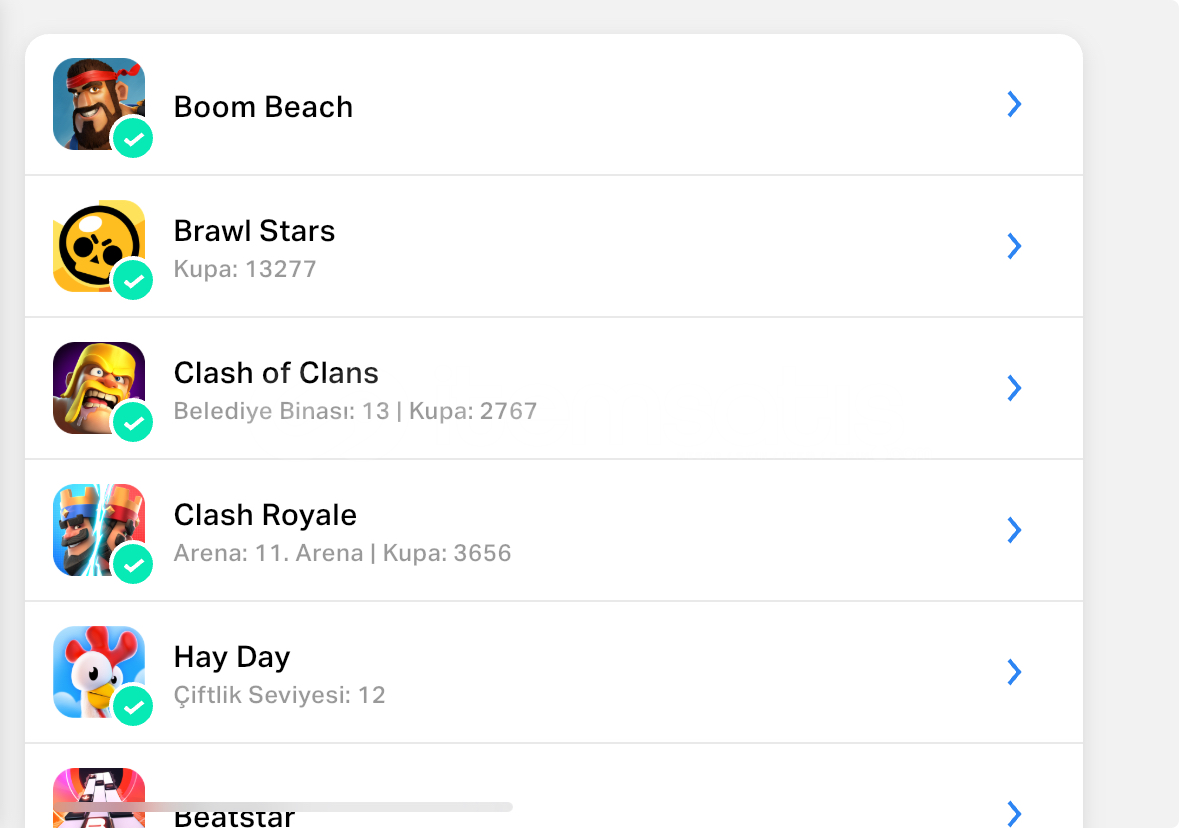Screen dimensions: 1179x828
Task: Open Clash Royale details via chevron
Action: 1014,530
